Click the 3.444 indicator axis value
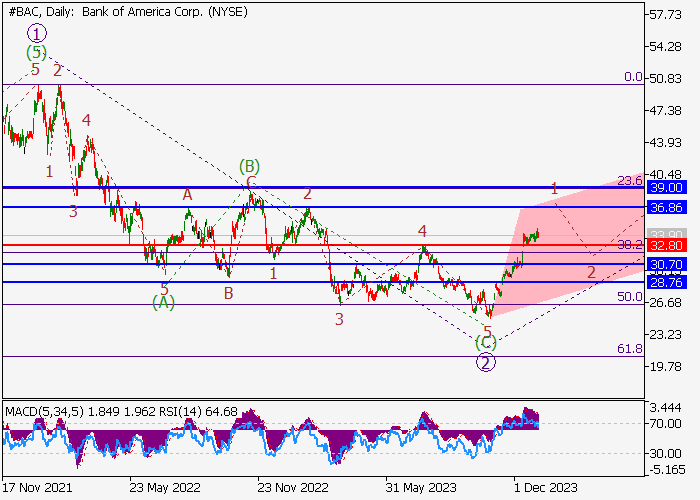 click(666, 408)
